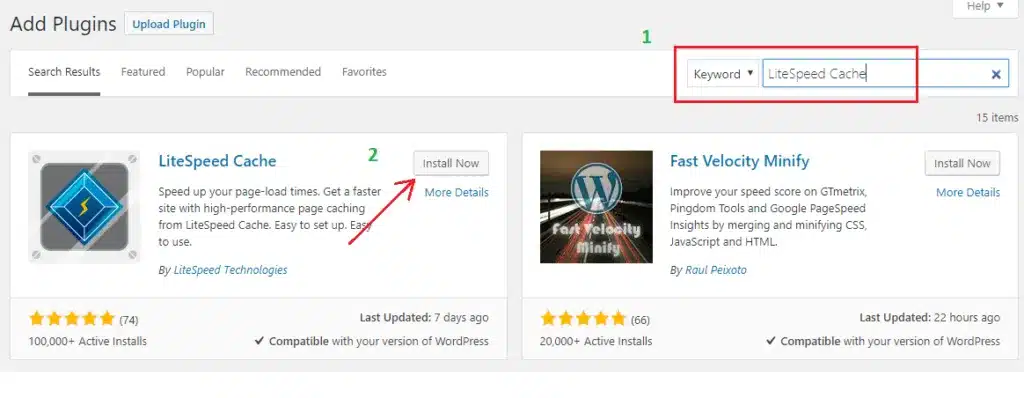
Task: Open the LiteSpeed Cache title link
Action: click(217, 161)
